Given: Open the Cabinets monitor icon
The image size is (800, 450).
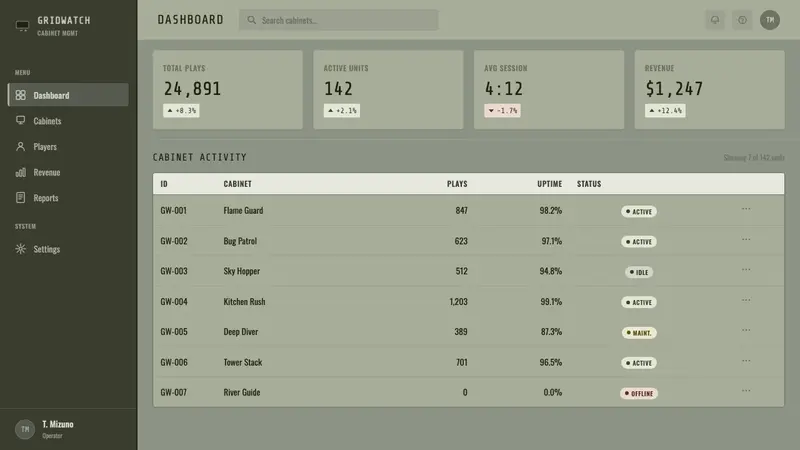Looking at the screenshot, I should point(20,120).
